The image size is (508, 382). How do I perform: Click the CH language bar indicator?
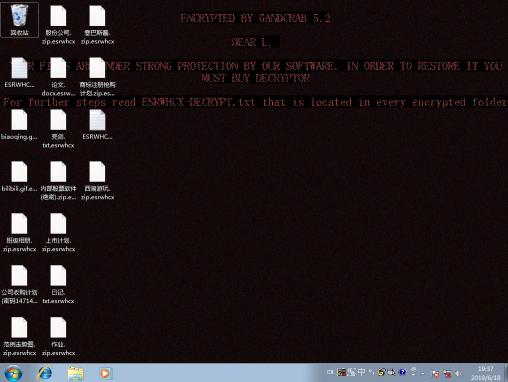(x=330, y=372)
